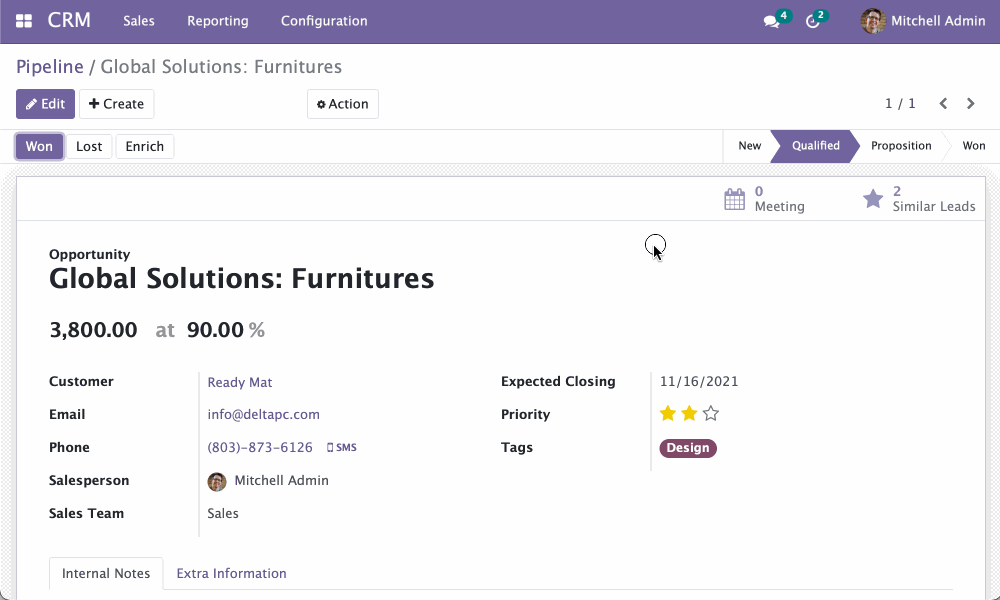1000x600 pixels.
Task: Open the Action dropdown
Action: 343,104
